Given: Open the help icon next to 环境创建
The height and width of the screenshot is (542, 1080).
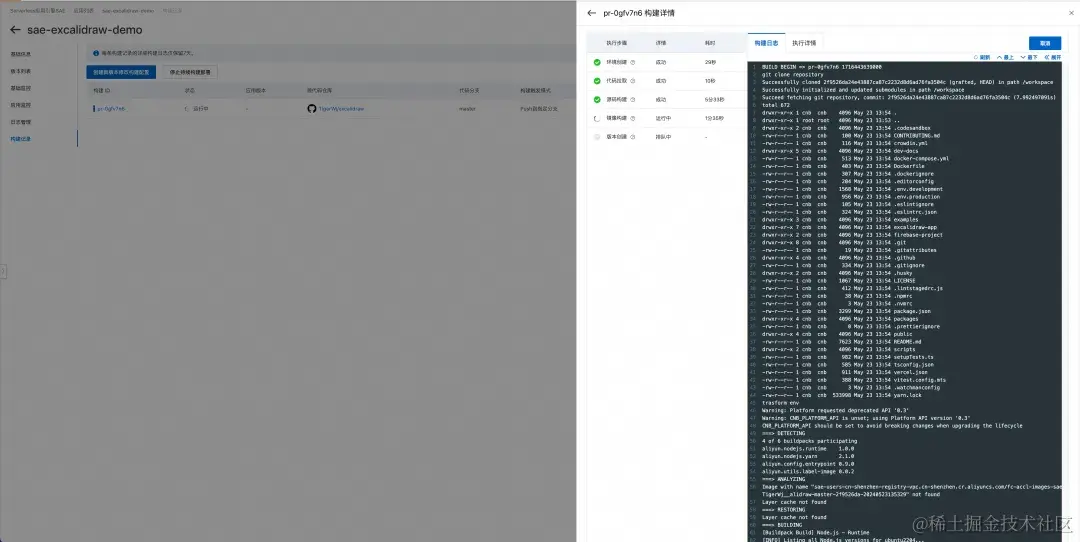Looking at the screenshot, I should pos(632,62).
